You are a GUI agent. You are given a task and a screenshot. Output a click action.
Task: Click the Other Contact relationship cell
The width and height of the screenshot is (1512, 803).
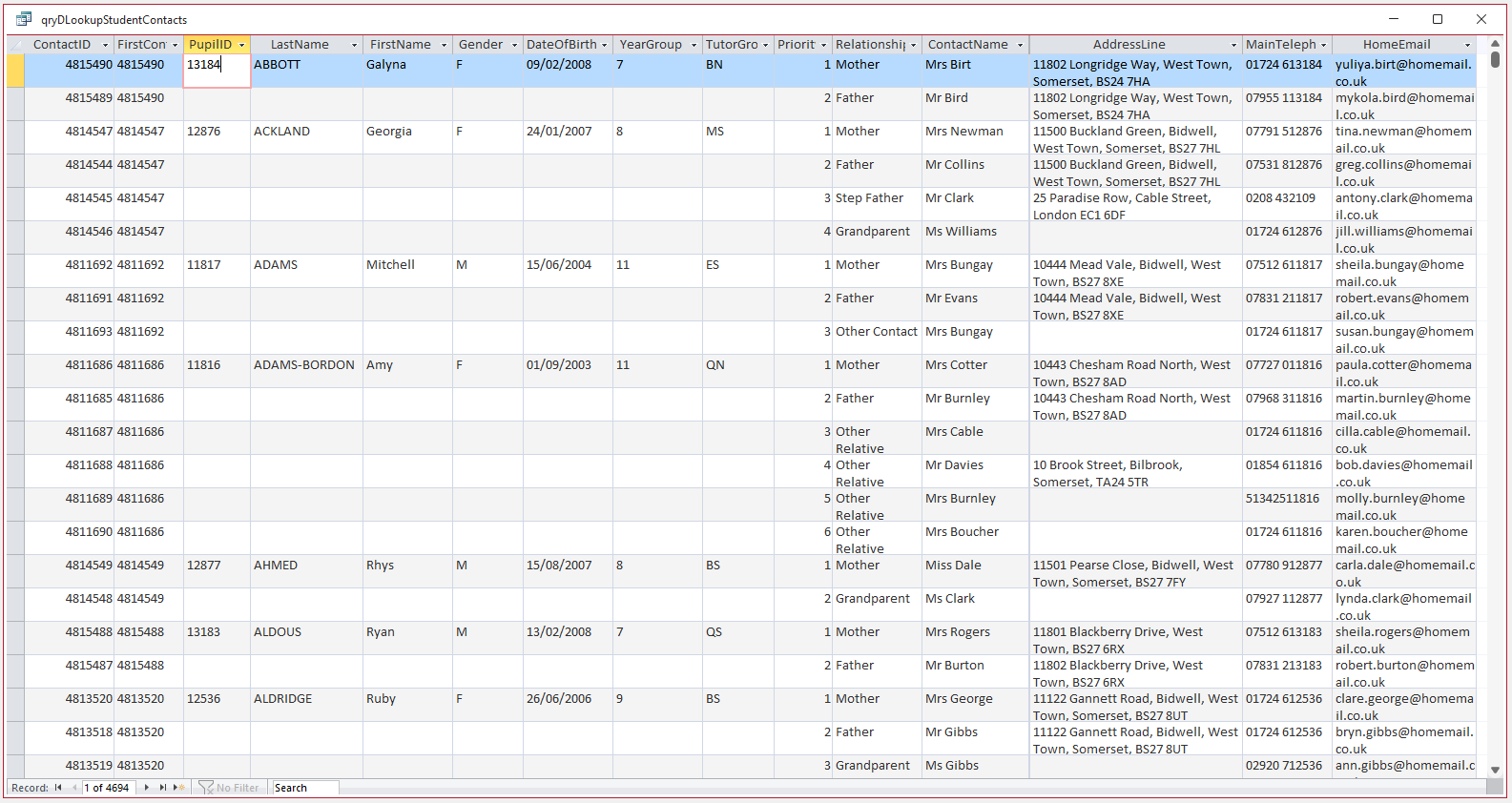click(x=877, y=339)
